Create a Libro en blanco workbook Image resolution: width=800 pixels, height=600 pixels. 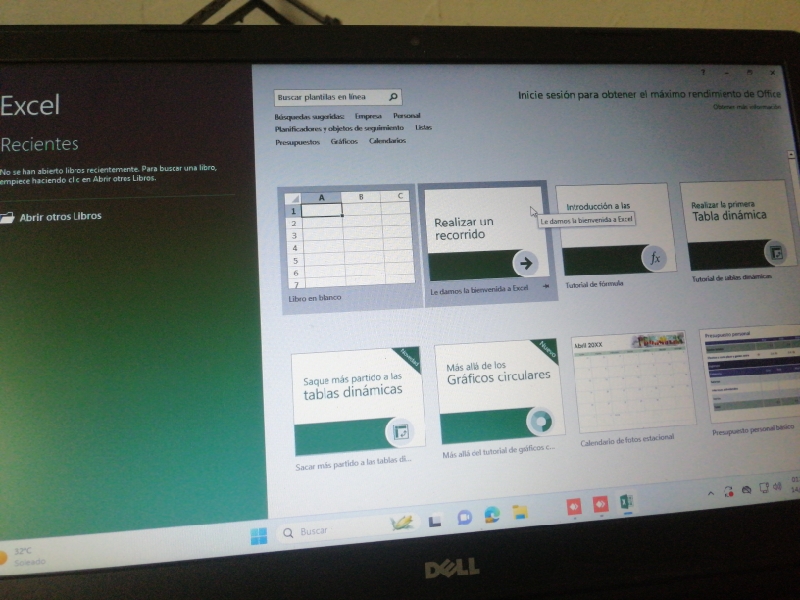pyautogui.click(x=351, y=248)
